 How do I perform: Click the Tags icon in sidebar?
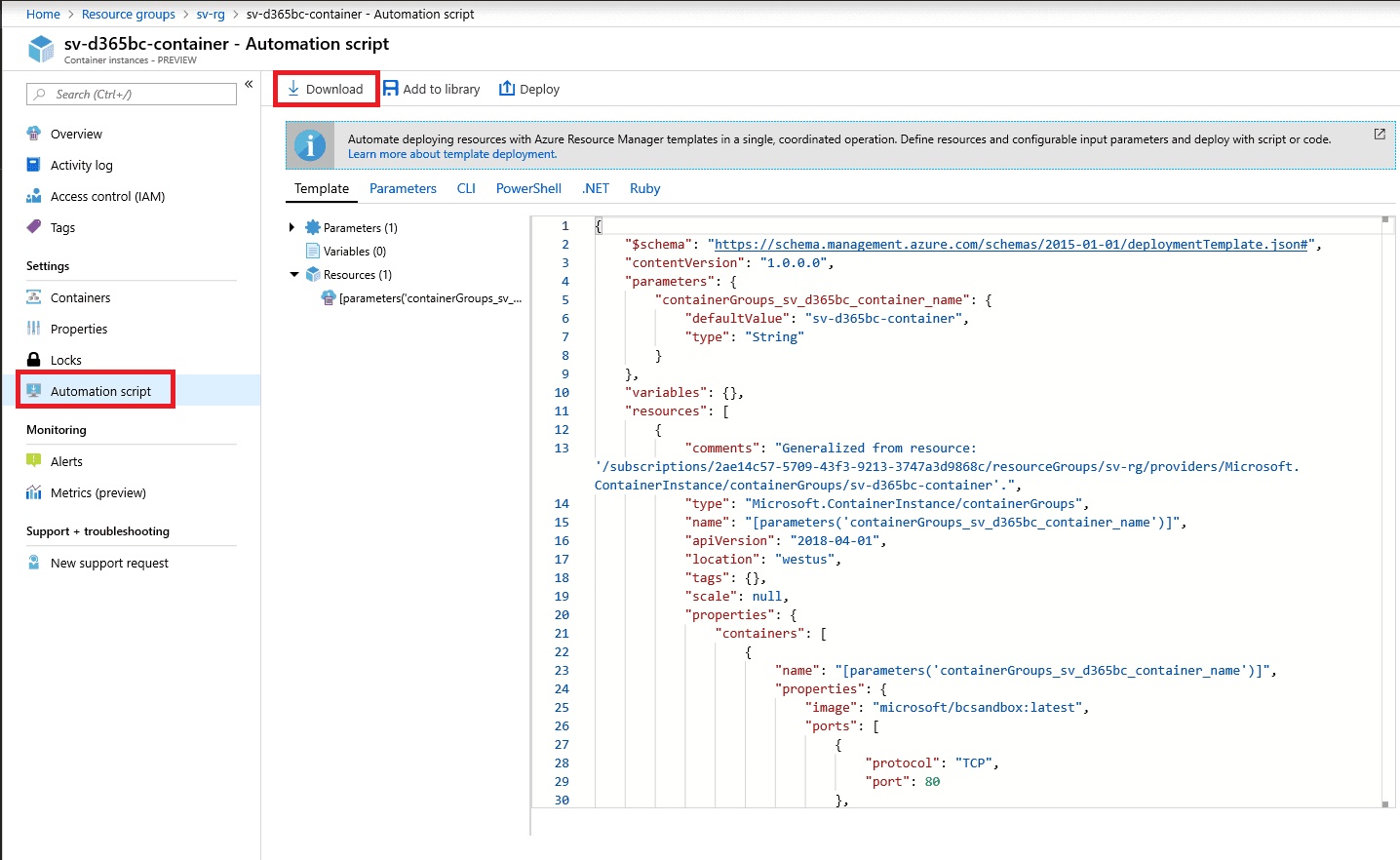(34, 227)
